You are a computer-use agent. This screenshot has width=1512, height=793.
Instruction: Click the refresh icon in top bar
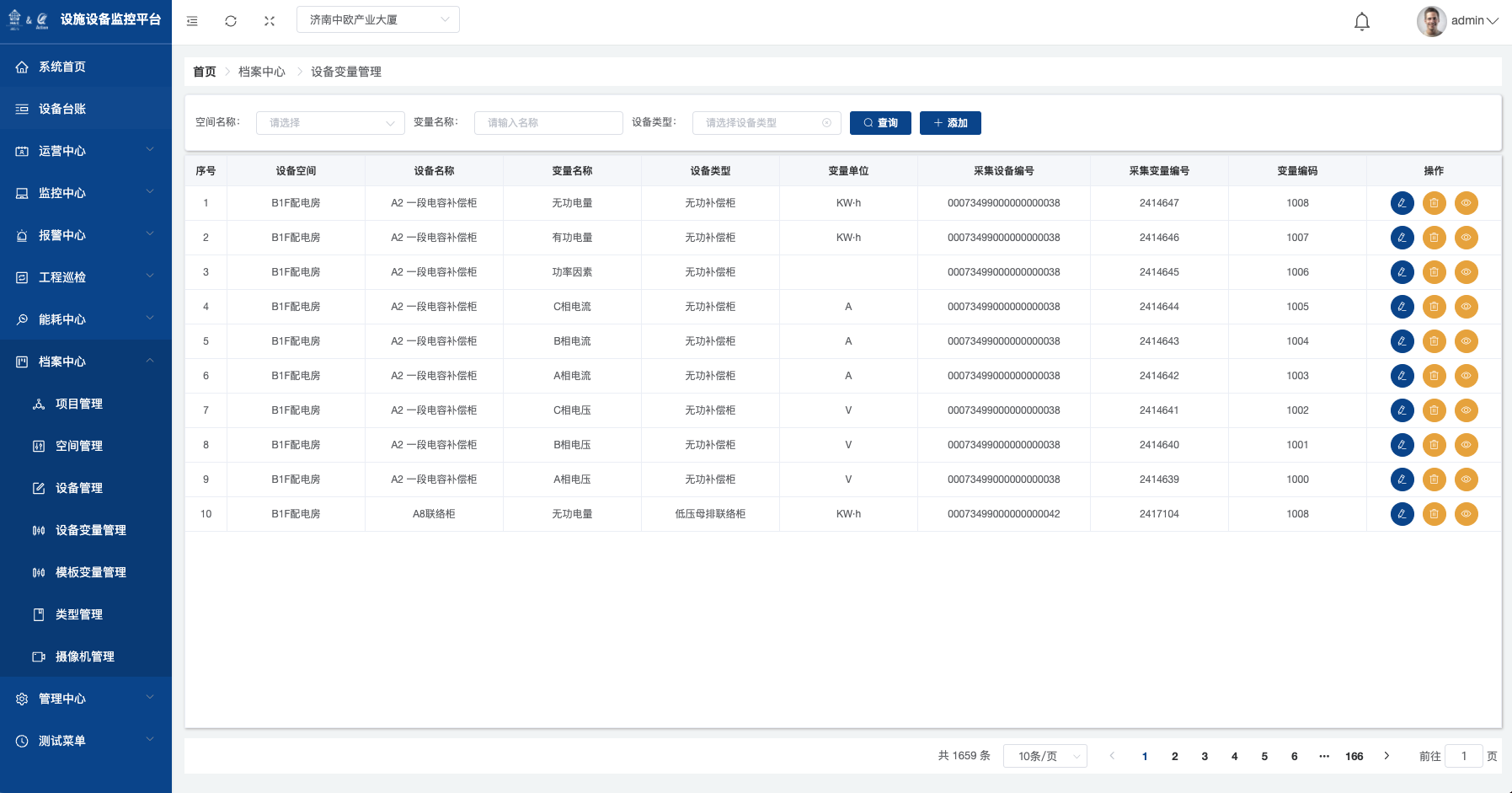coord(231,21)
